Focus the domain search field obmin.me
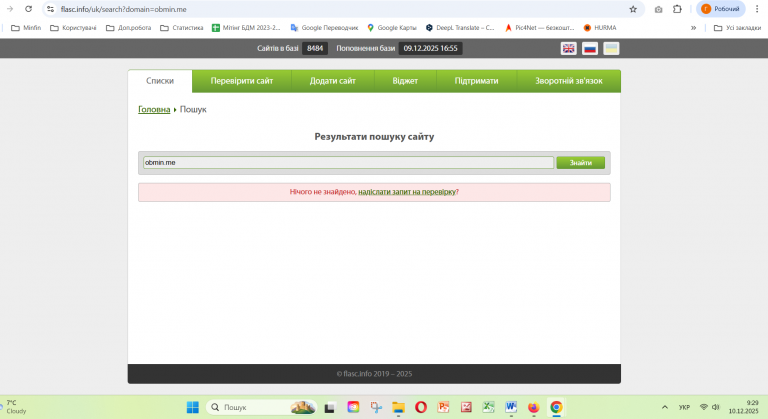 coord(348,163)
